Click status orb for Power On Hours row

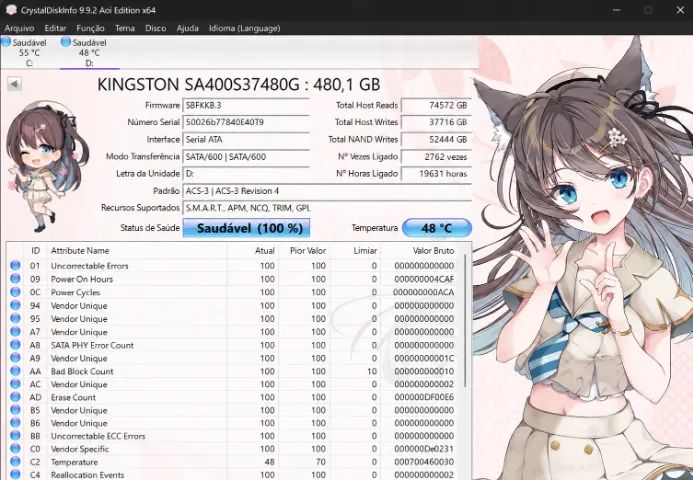point(15,278)
